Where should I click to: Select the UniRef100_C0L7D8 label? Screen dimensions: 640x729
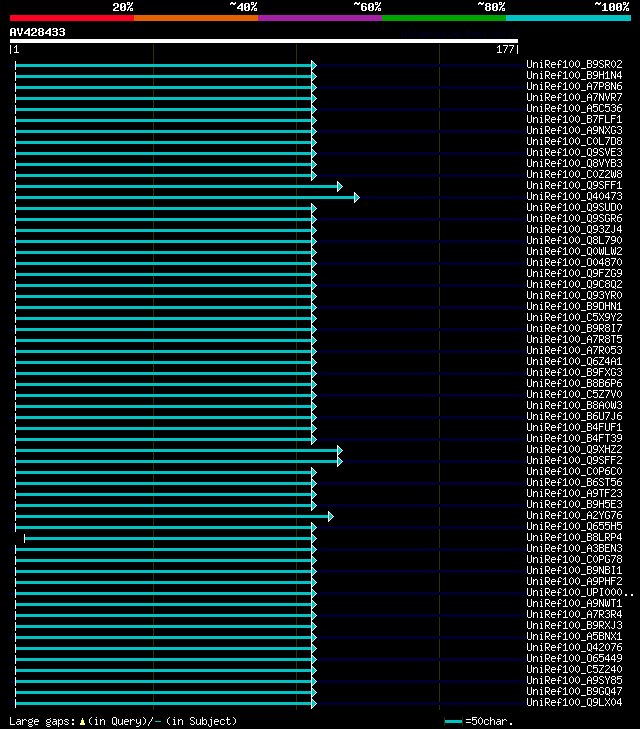point(574,141)
